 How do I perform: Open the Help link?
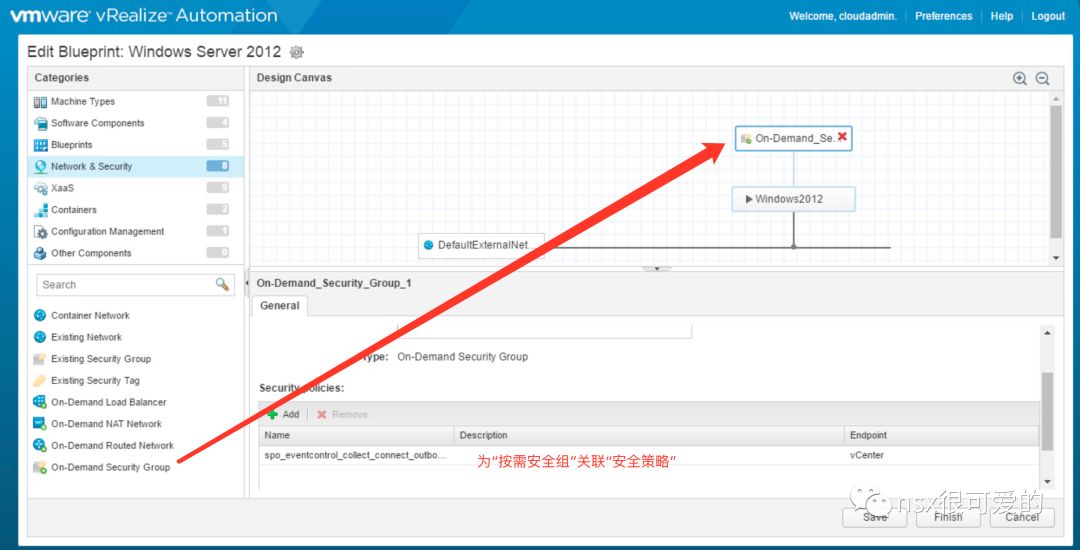pos(1001,17)
